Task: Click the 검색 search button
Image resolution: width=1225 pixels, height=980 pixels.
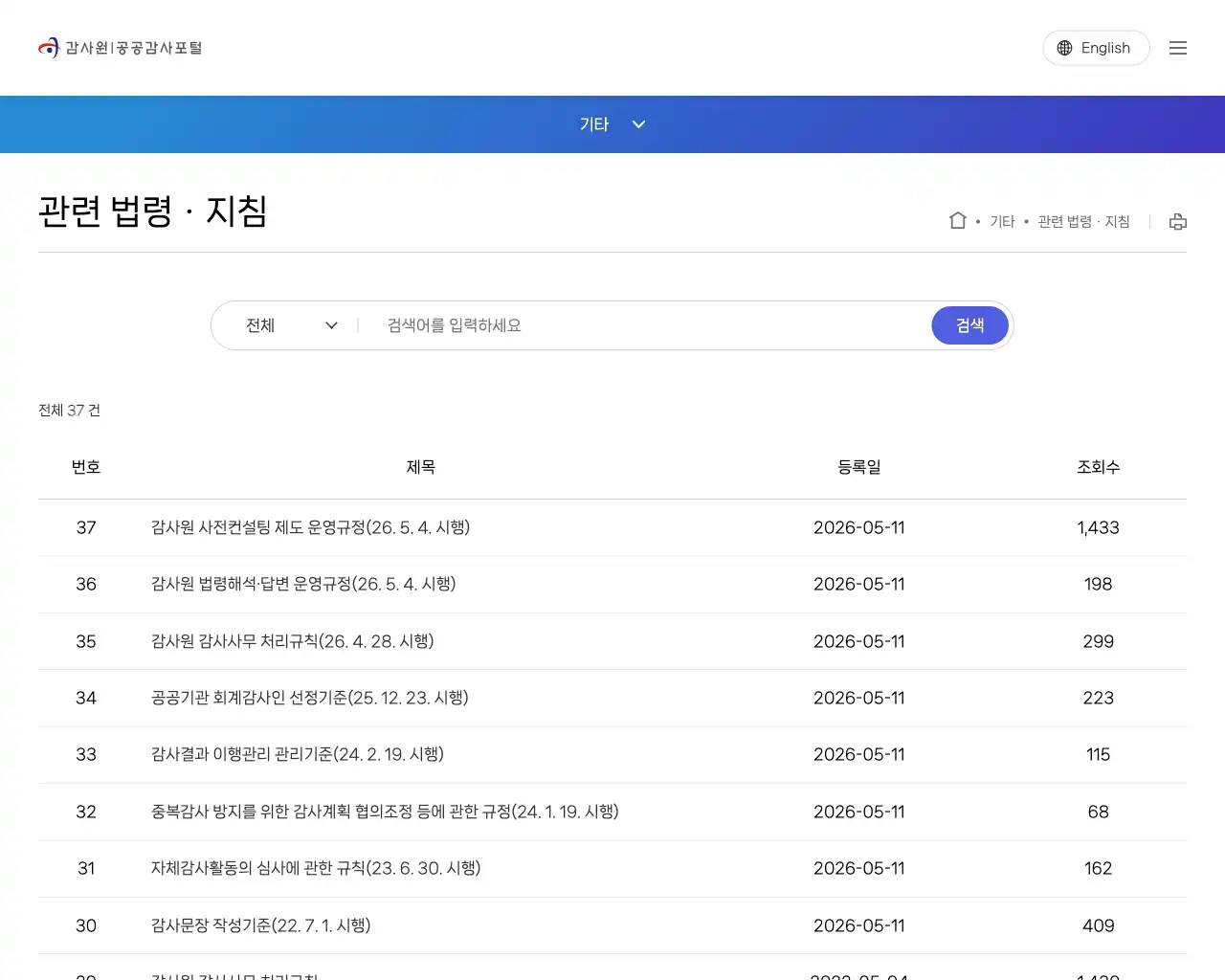Action: (970, 325)
